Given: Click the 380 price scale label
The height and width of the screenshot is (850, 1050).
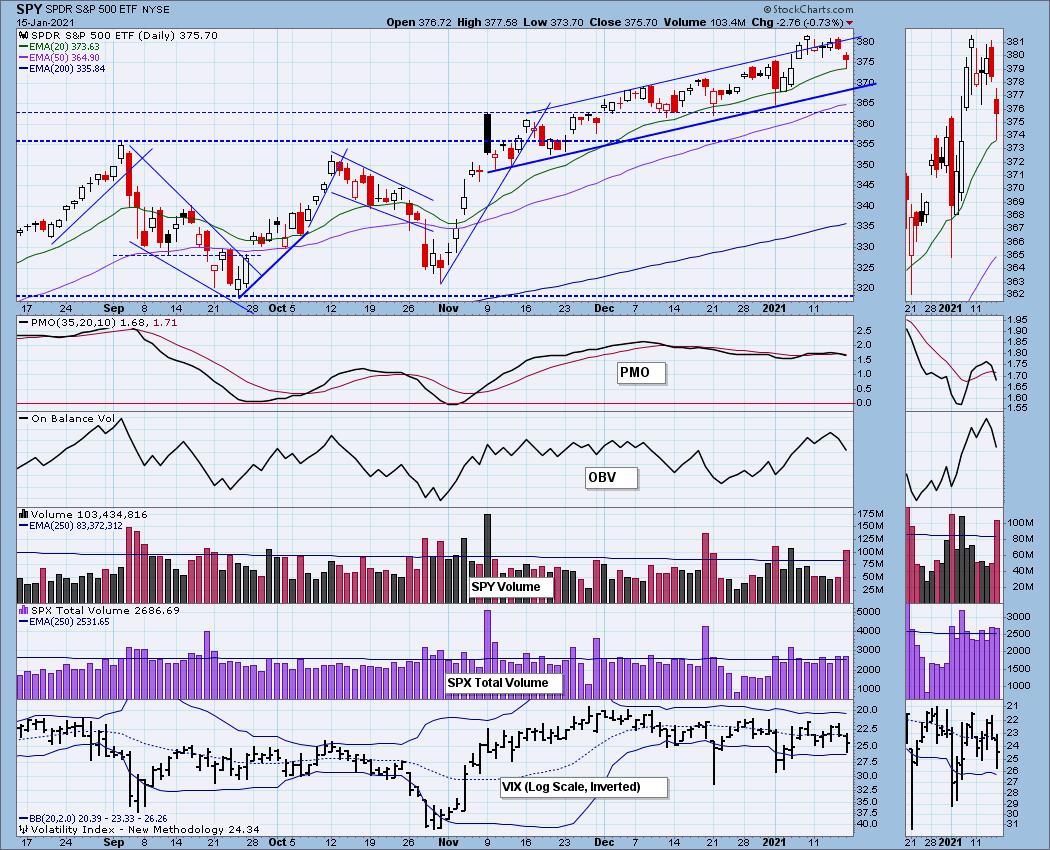Looking at the screenshot, I should tap(866, 42).
